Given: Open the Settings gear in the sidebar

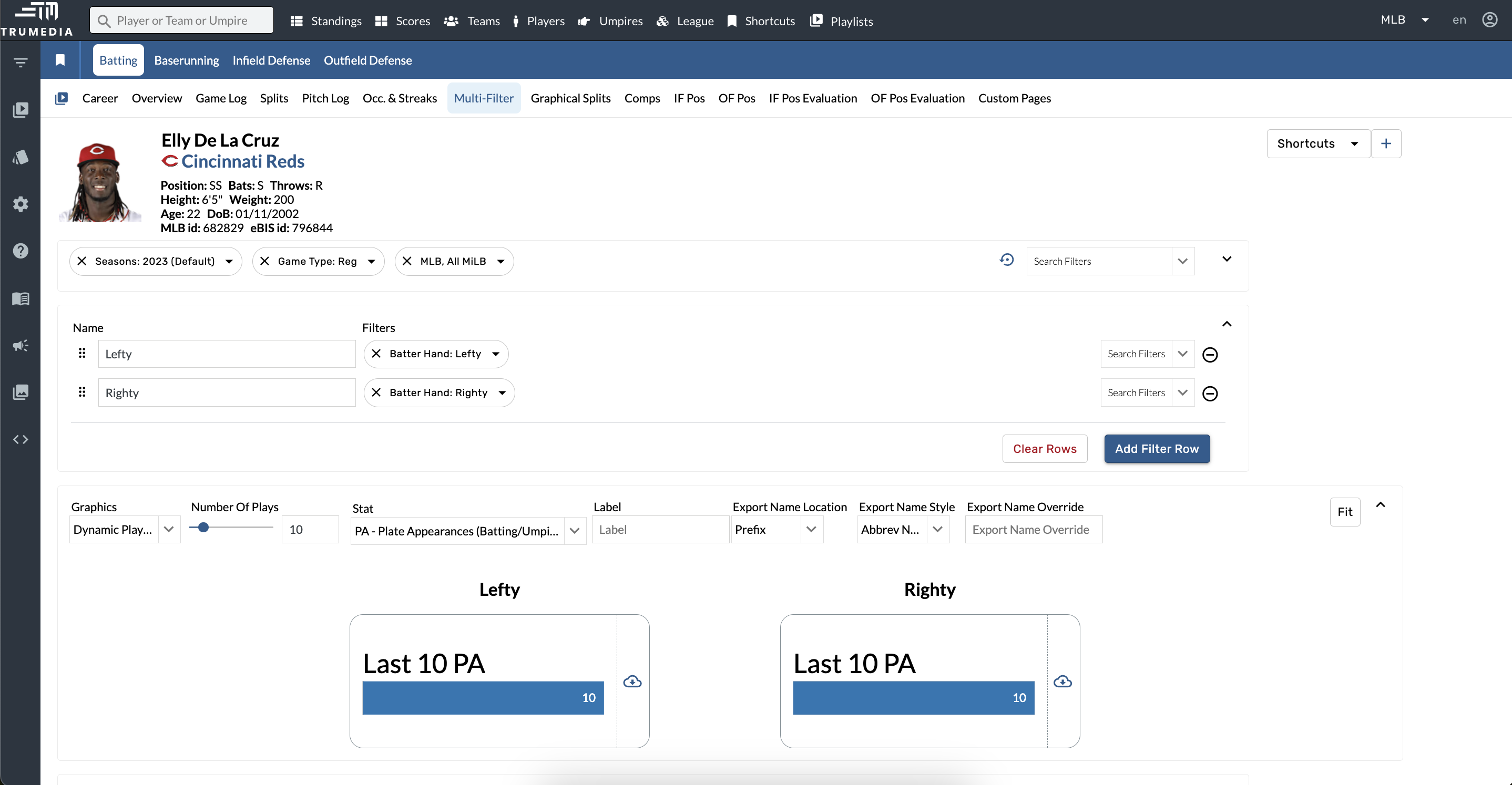Looking at the screenshot, I should click(x=21, y=203).
